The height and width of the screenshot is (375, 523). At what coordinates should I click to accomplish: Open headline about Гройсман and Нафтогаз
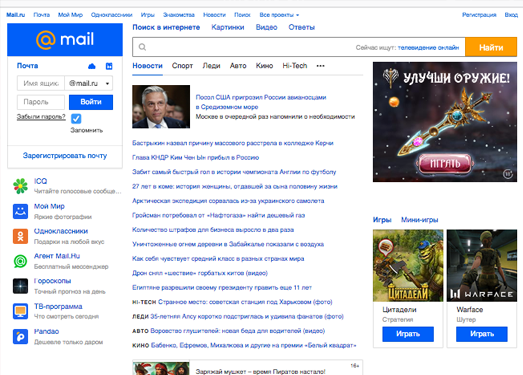click(x=218, y=215)
